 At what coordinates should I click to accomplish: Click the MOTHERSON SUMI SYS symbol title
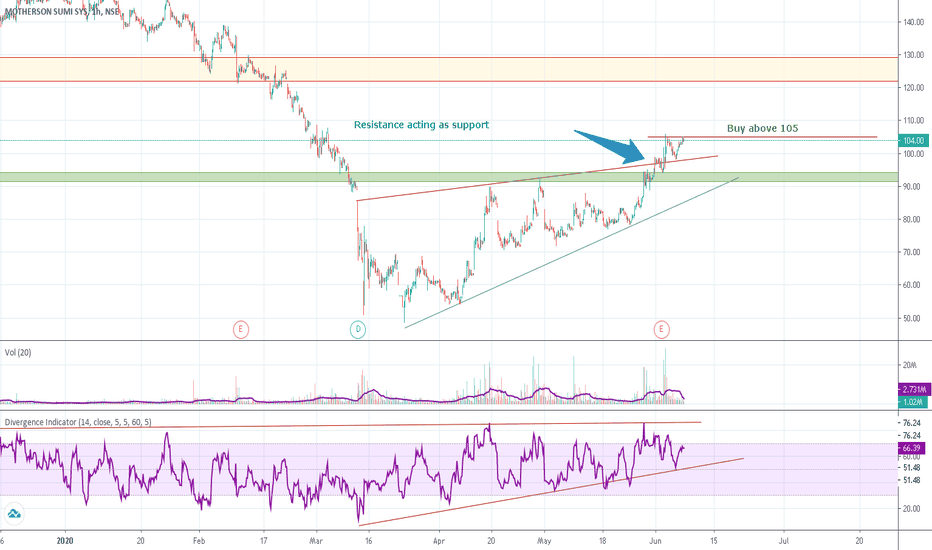pos(61,11)
